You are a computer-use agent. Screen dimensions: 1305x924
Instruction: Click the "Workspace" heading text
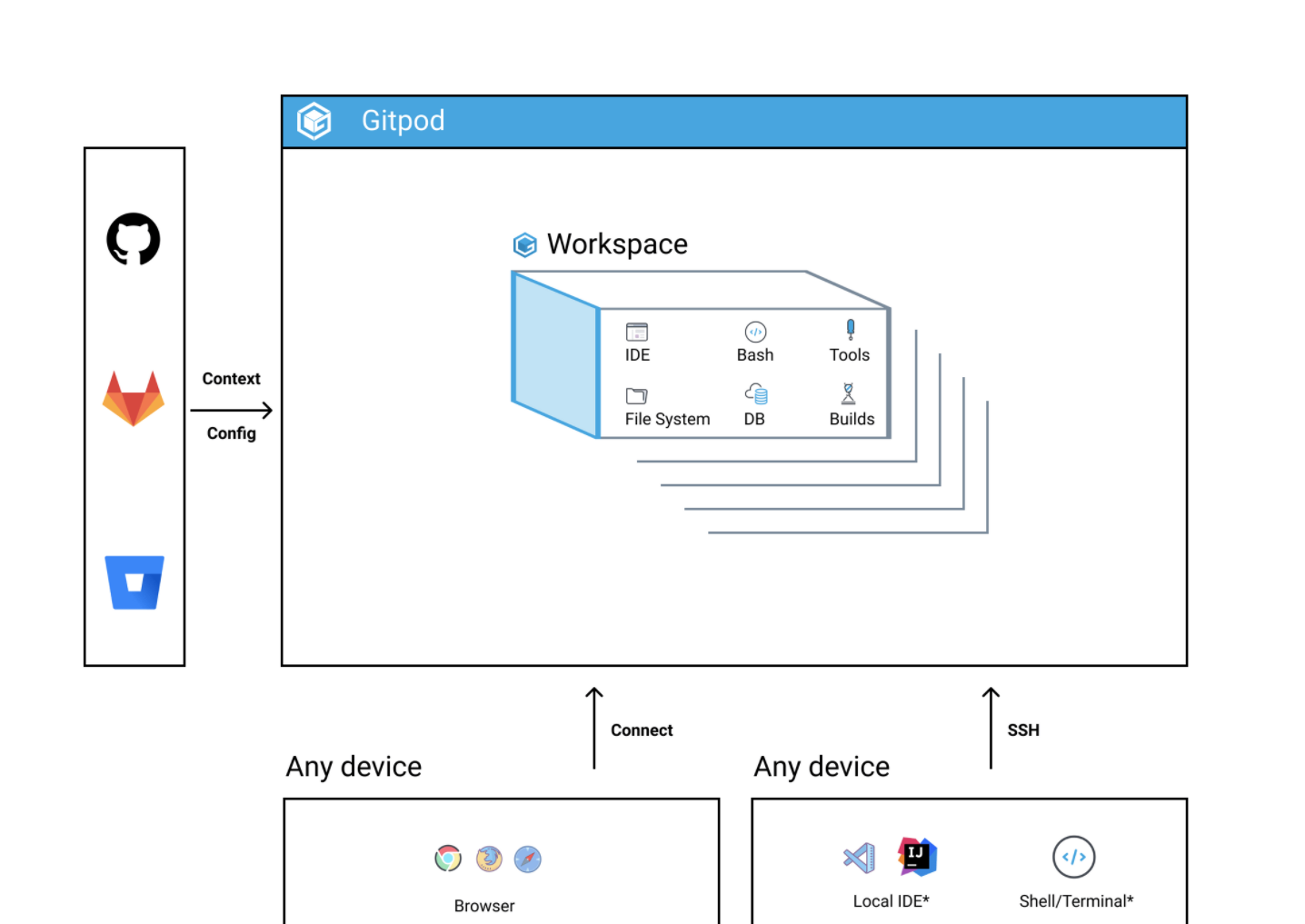(x=617, y=244)
